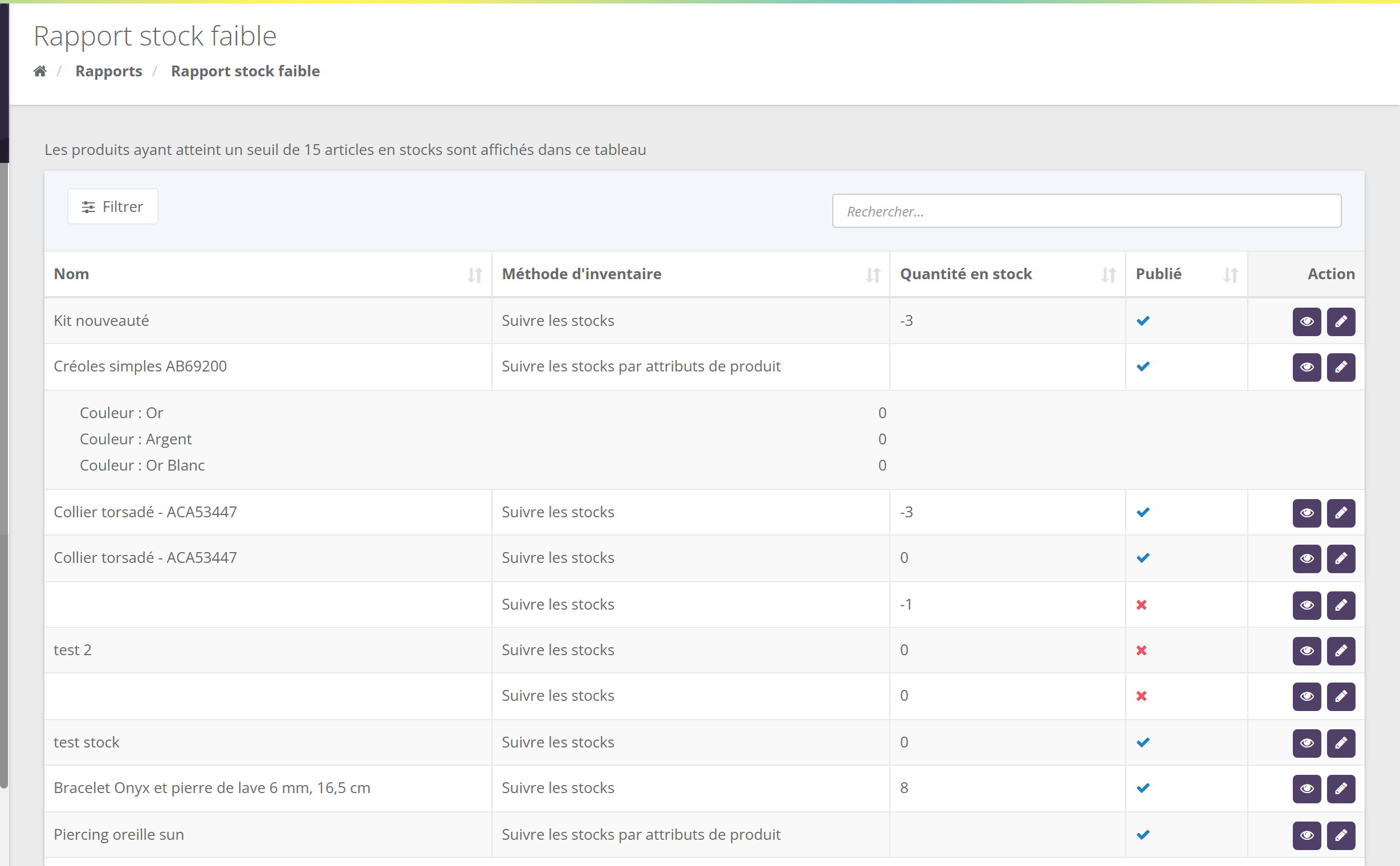The height and width of the screenshot is (866, 1400).
Task: Go to home via breadcrumb house icon
Action: click(x=40, y=71)
